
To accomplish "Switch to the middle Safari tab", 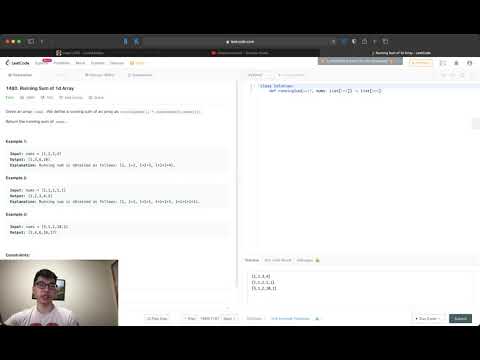I will [x=240, y=53].
